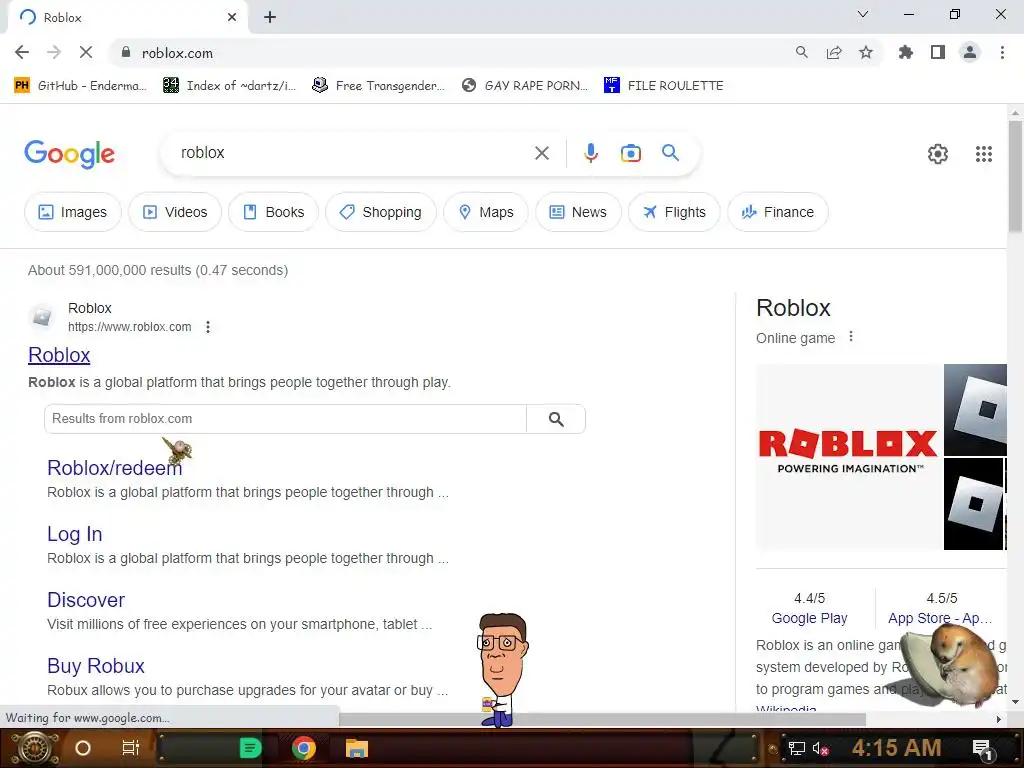Open Chrome three-dot menu
The width and height of the screenshot is (1024, 768).
click(x=1002, y=52)
